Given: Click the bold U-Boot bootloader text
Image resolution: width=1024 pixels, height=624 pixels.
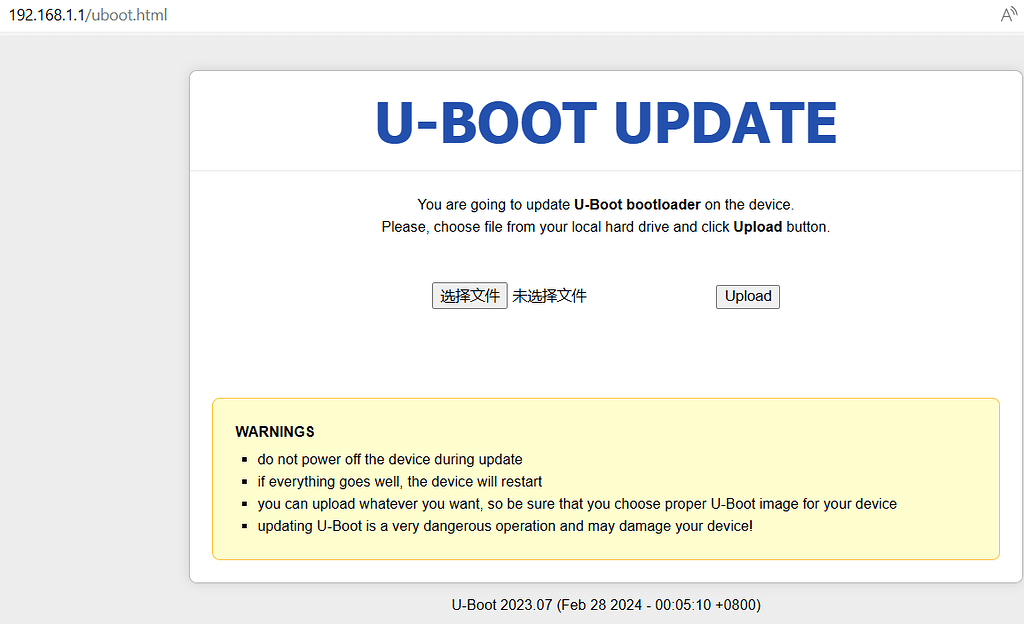Looking at the screenshot, I should 637,204.
